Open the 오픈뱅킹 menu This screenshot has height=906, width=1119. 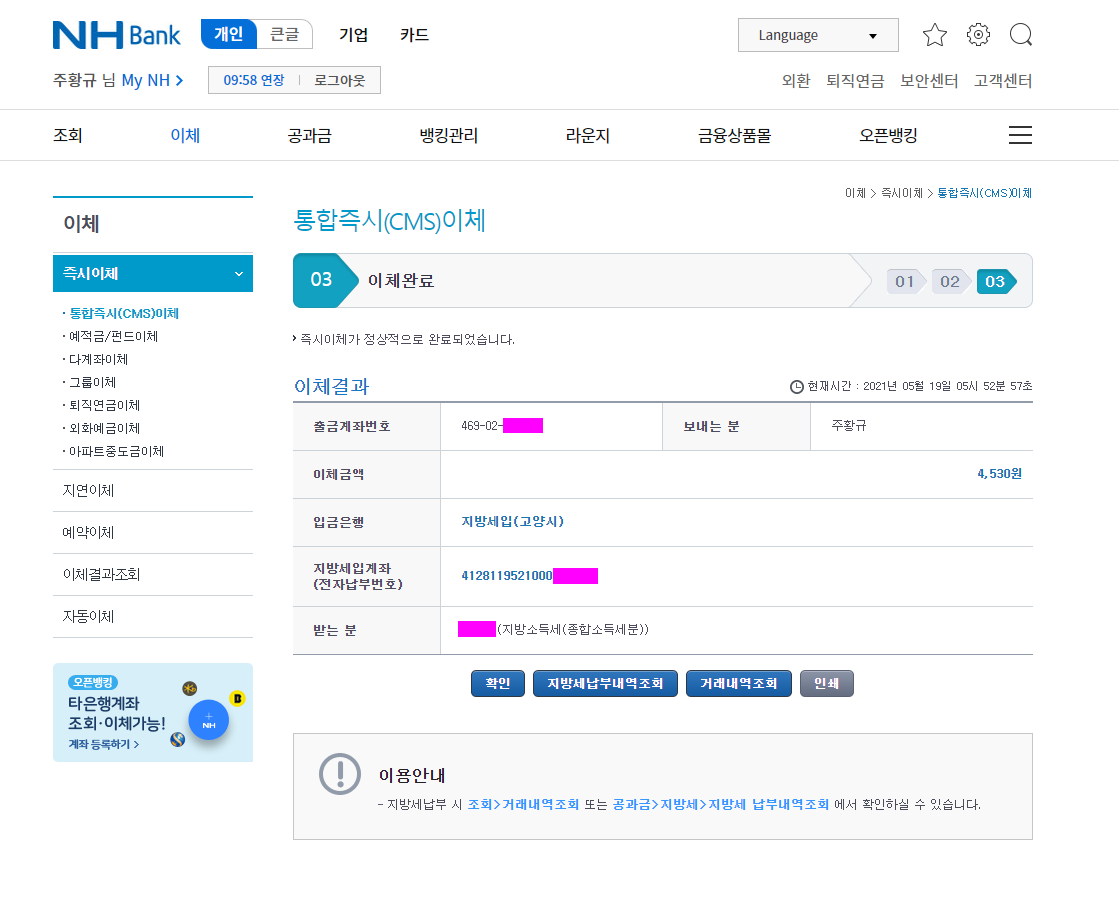pyautogui.click(x=888, y=135)
